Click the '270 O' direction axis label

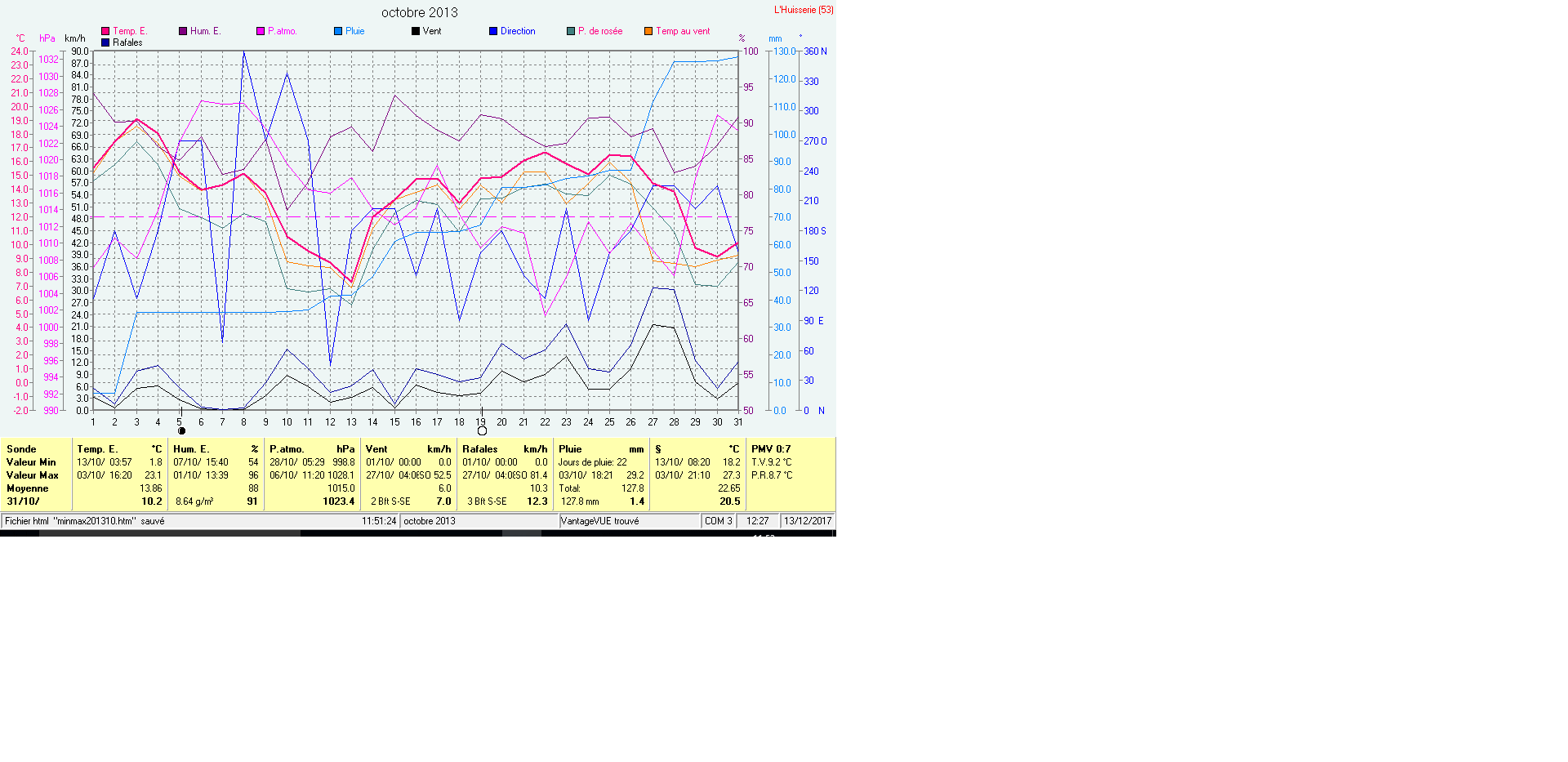click(x=815, y=141)
